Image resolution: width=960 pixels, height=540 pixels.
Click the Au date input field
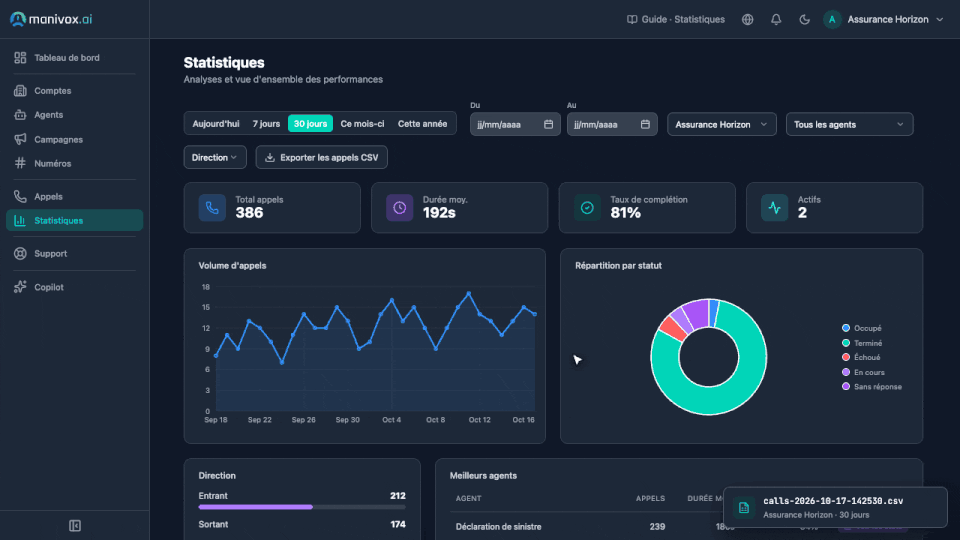pos(612,124)
